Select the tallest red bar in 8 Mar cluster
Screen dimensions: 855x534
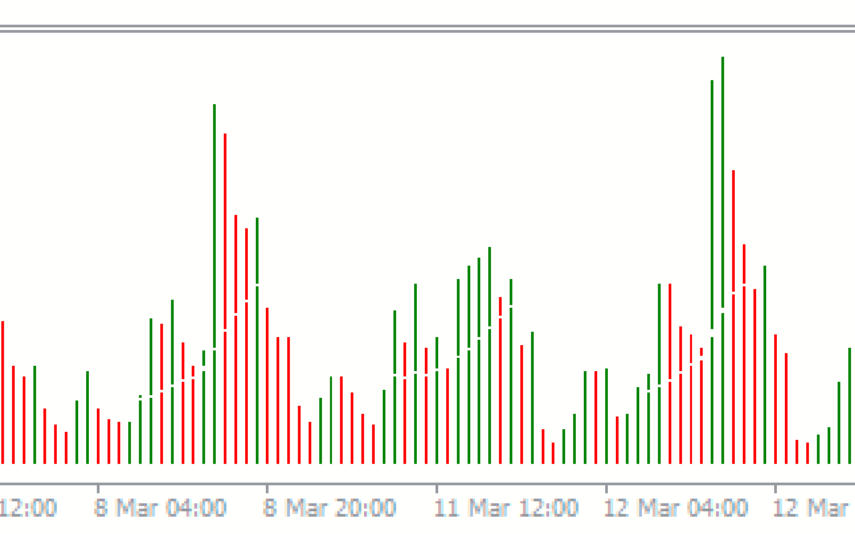[x=225, y=298]
